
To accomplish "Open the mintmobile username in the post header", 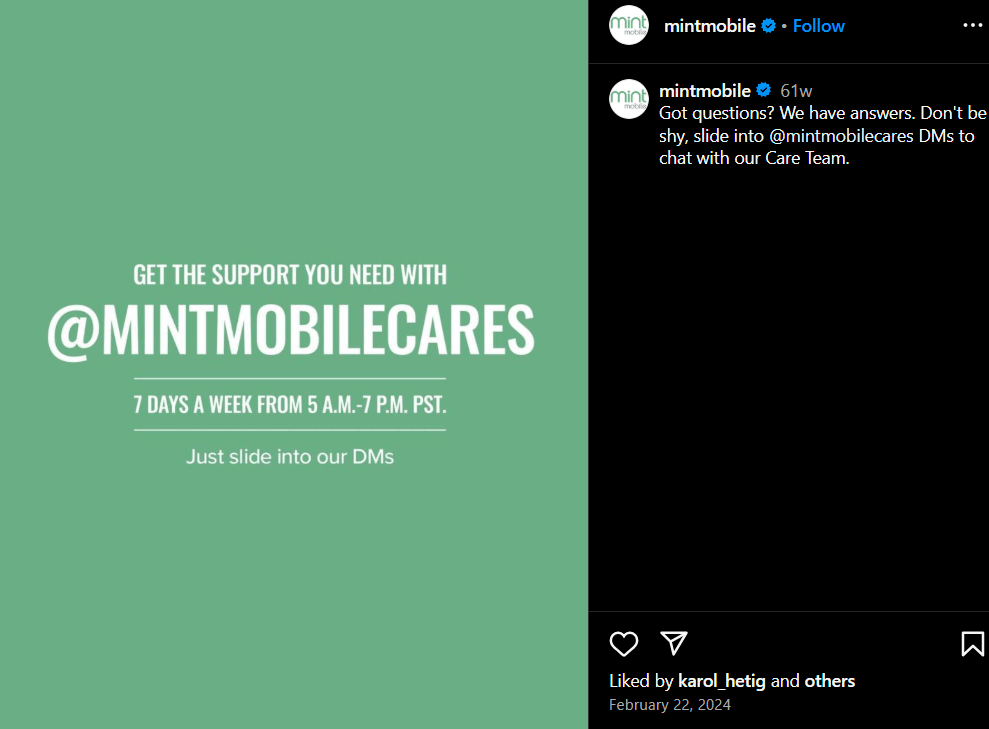I will coord(710,26).
